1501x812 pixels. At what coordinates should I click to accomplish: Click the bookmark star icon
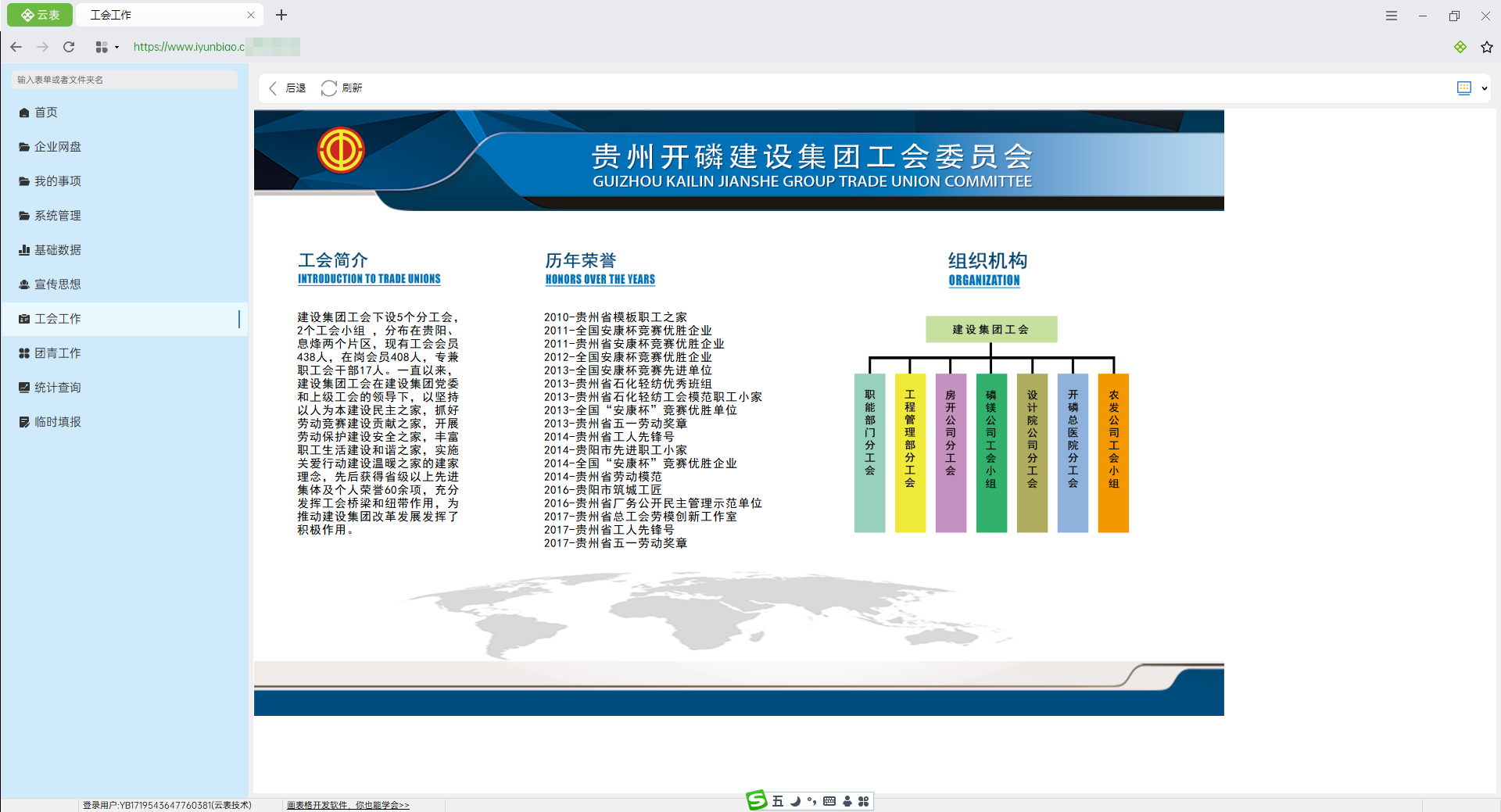click(1486, 47)
